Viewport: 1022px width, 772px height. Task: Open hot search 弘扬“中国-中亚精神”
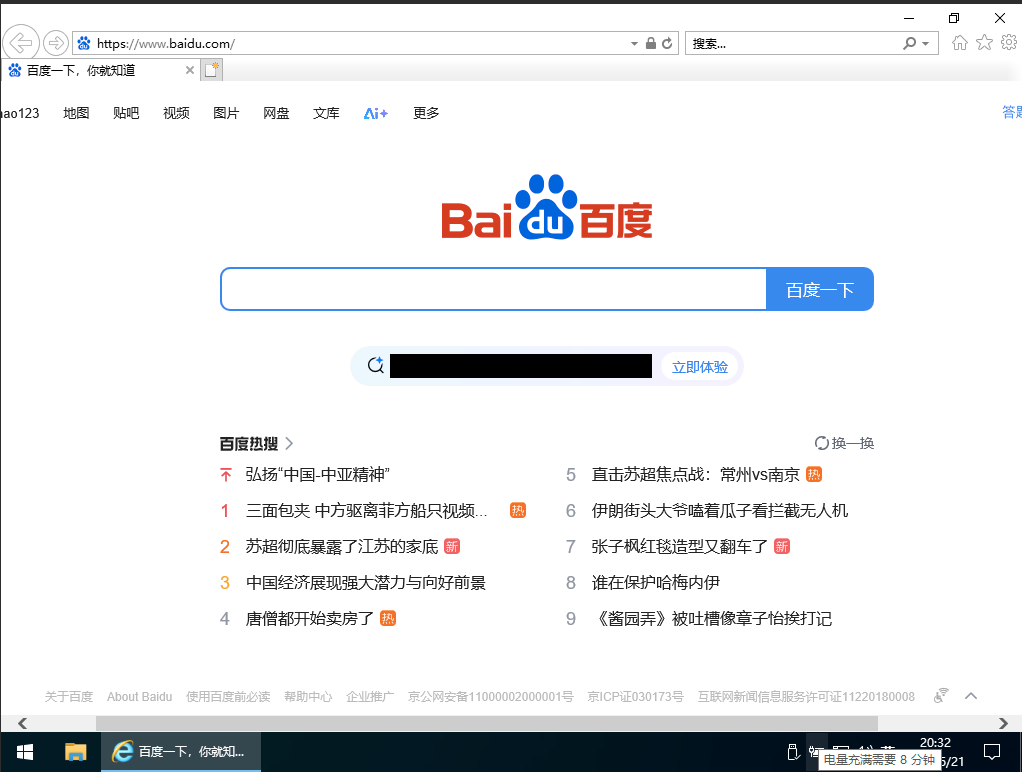pyautogui.click(x=317, y=475)
